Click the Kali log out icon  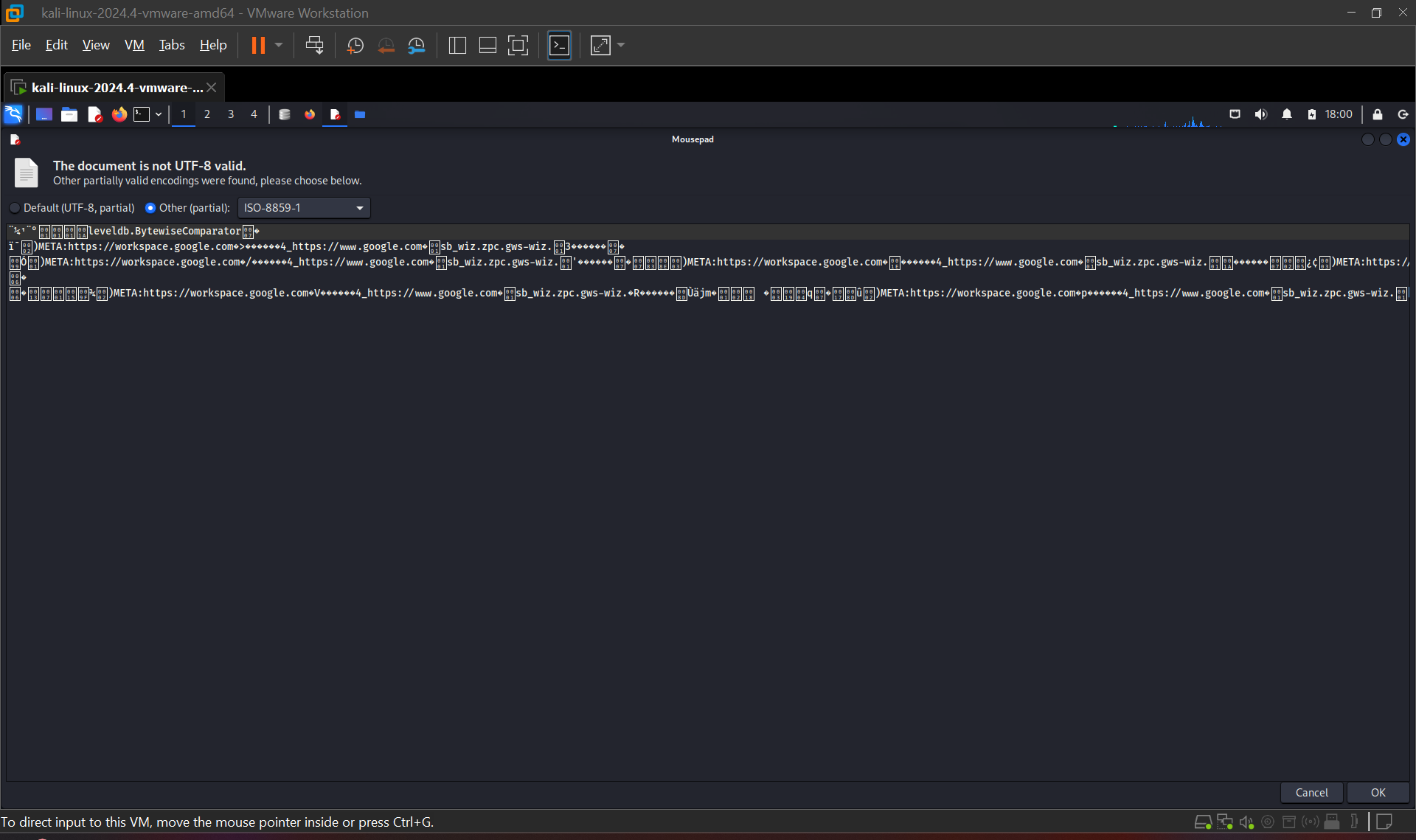(1403, 114)
